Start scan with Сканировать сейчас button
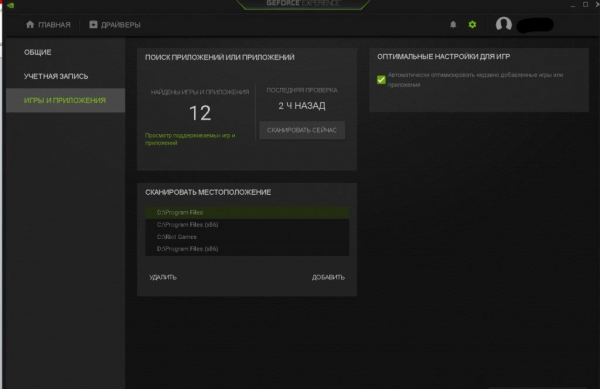The height and width of the screenshot is (389, 600). [x=302, y=130]
